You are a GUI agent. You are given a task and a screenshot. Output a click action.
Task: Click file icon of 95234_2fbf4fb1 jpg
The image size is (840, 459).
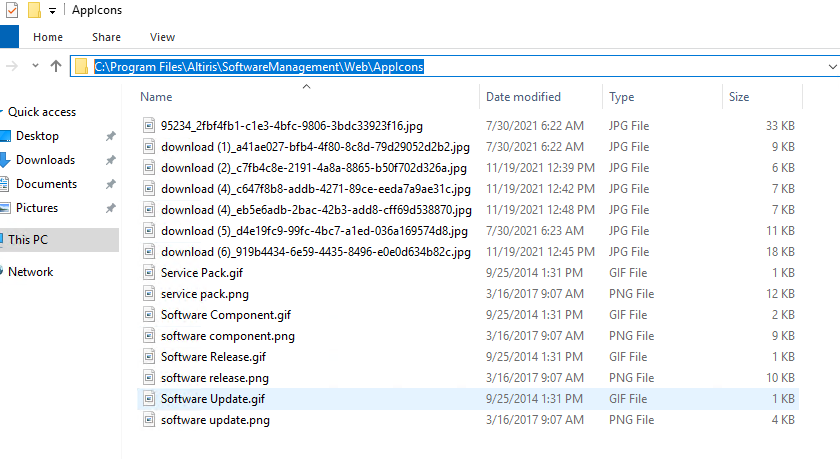click(149, 126)
